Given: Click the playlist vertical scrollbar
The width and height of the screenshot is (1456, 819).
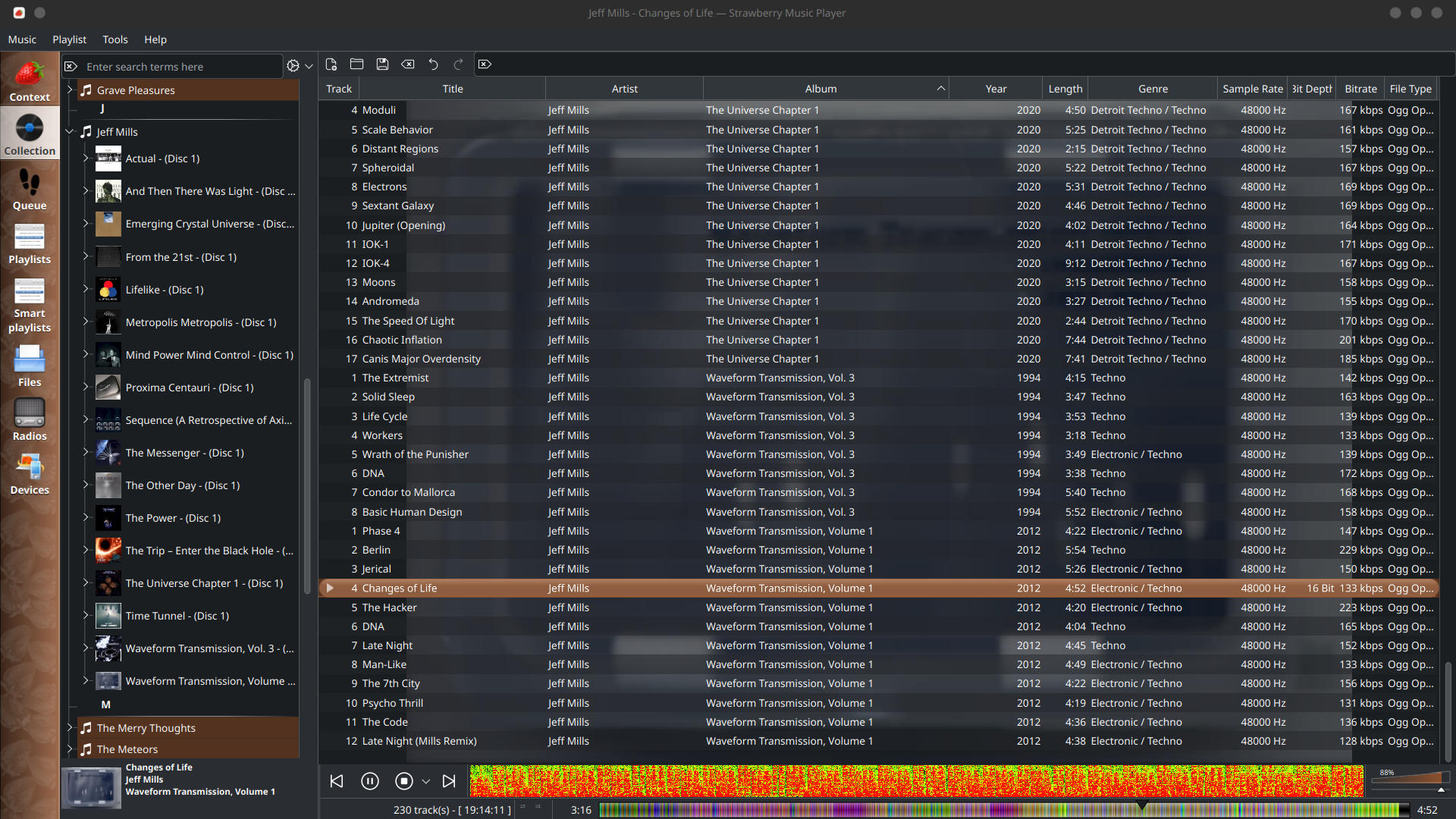Looking at the screenshot, I should coord(1448,711).
